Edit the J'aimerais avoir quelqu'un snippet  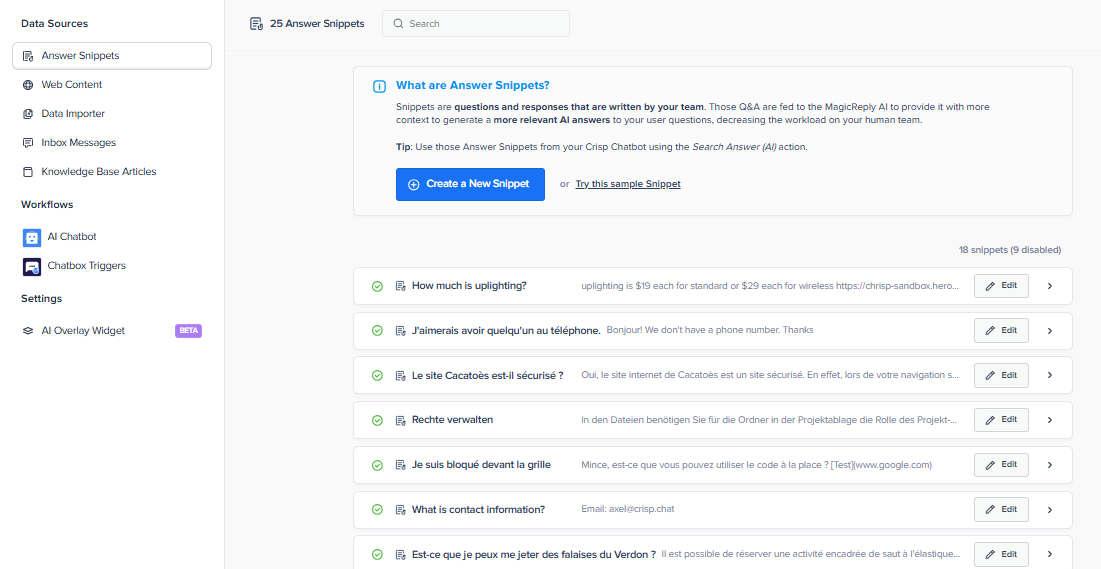[x=1001, y=330]
